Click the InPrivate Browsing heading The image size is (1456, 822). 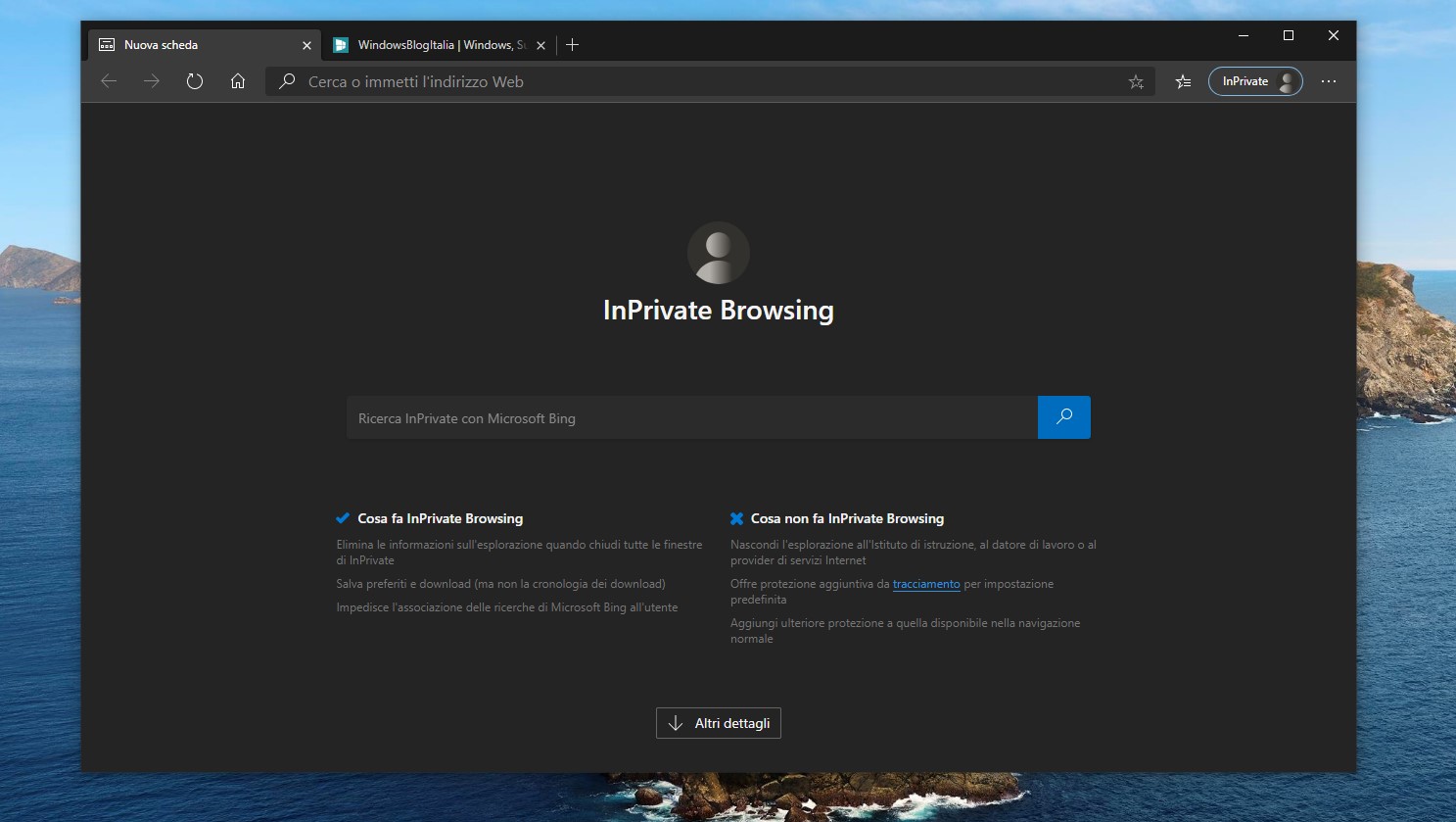point(719,311)
